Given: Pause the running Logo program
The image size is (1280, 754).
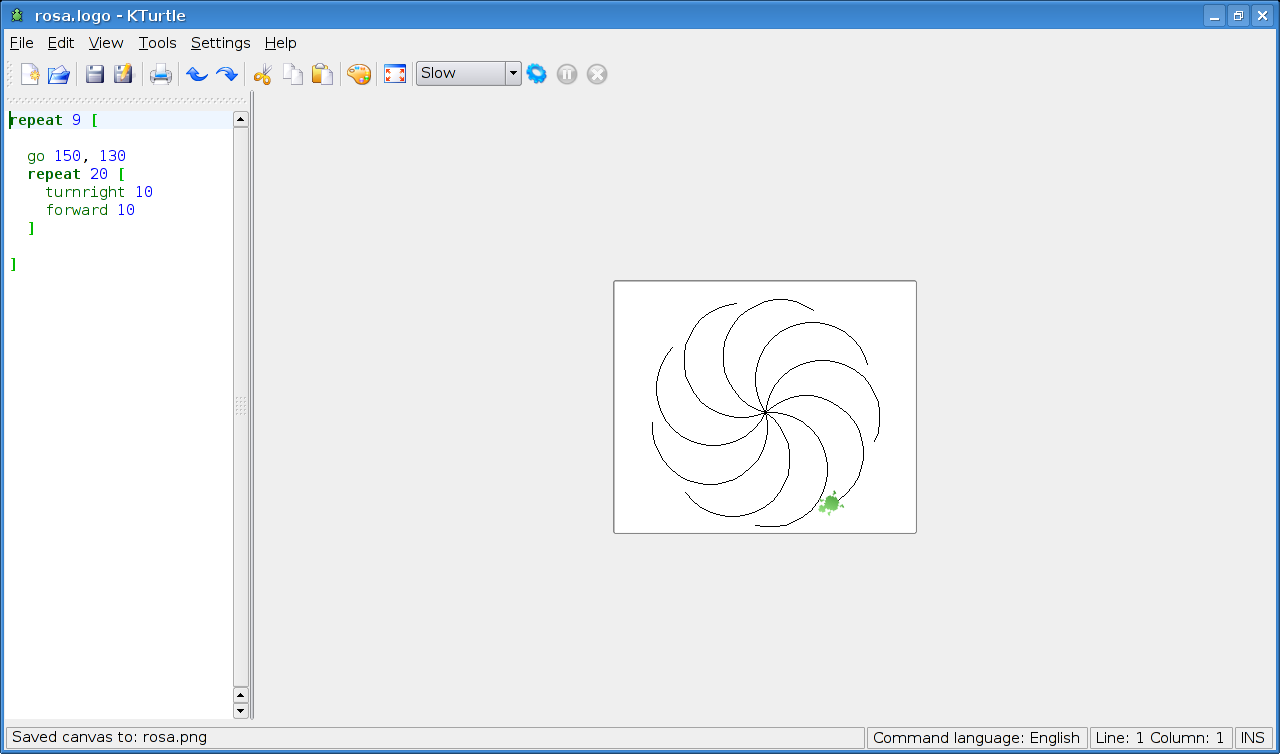Looking at the screenshot, I should tap(566, 73).
